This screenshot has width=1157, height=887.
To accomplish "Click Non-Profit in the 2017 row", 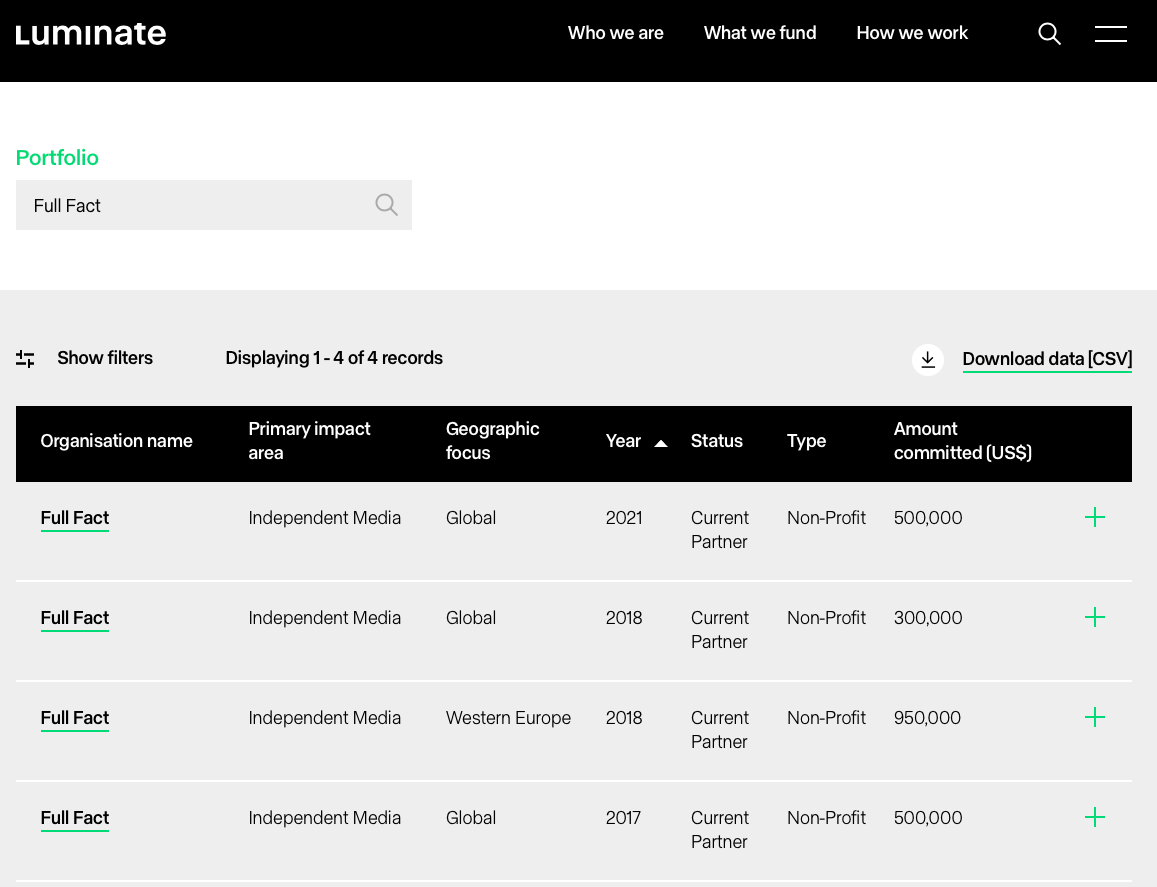I will point(826,818).
